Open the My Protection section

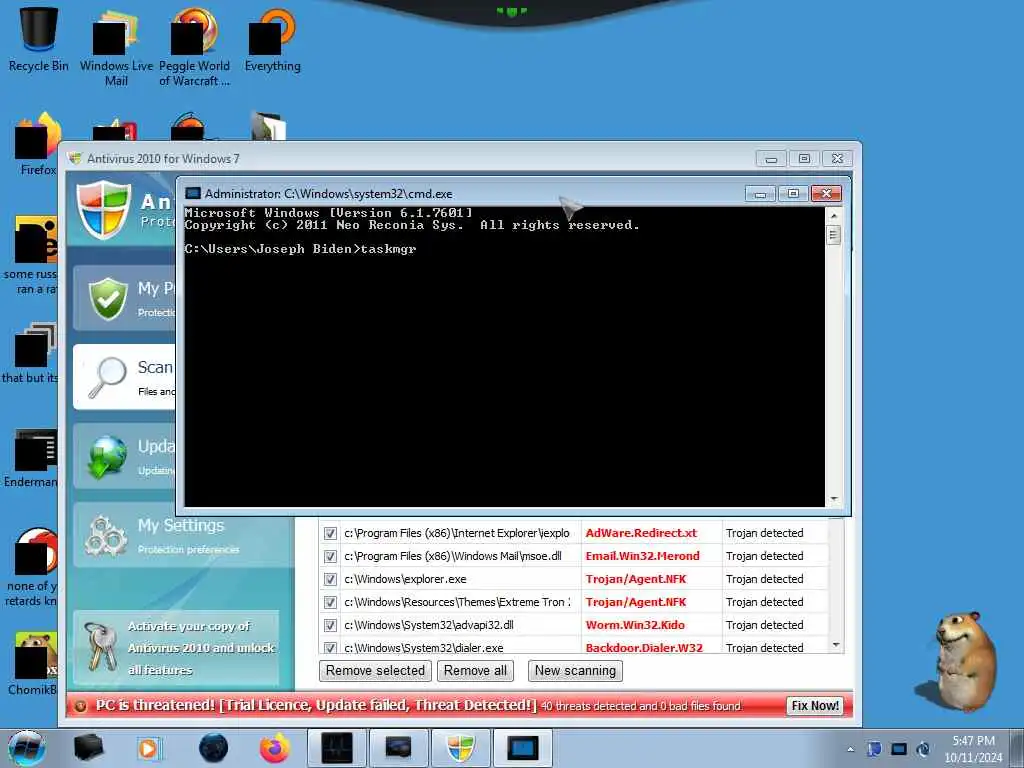124,298
